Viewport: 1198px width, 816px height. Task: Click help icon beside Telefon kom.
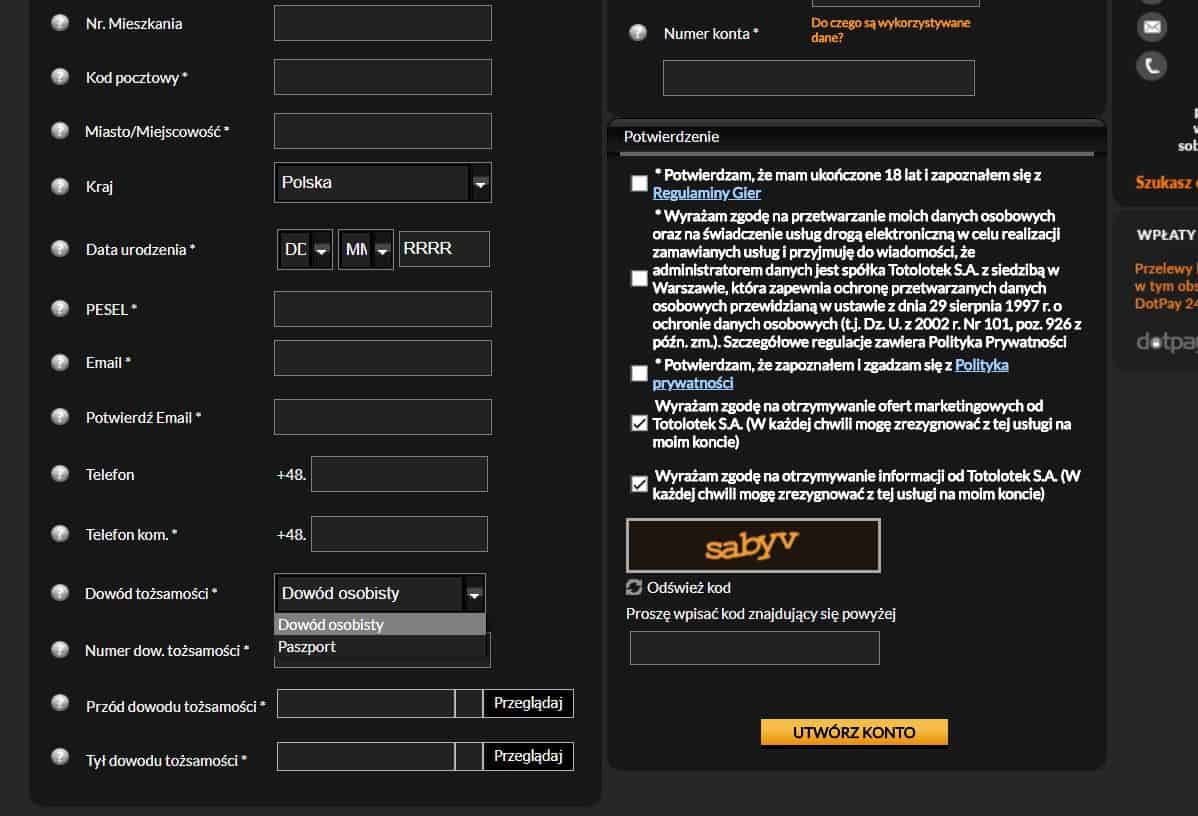coord(60,533)
